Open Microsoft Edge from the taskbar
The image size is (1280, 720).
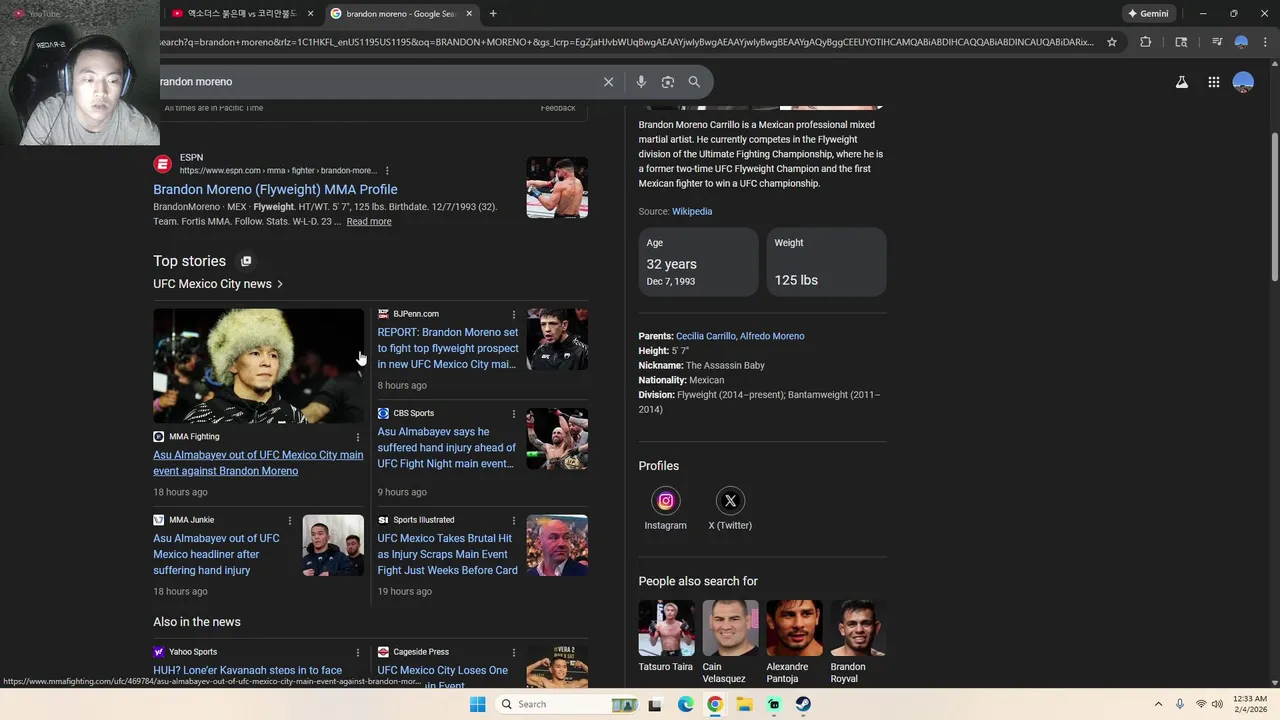(685, 704)
